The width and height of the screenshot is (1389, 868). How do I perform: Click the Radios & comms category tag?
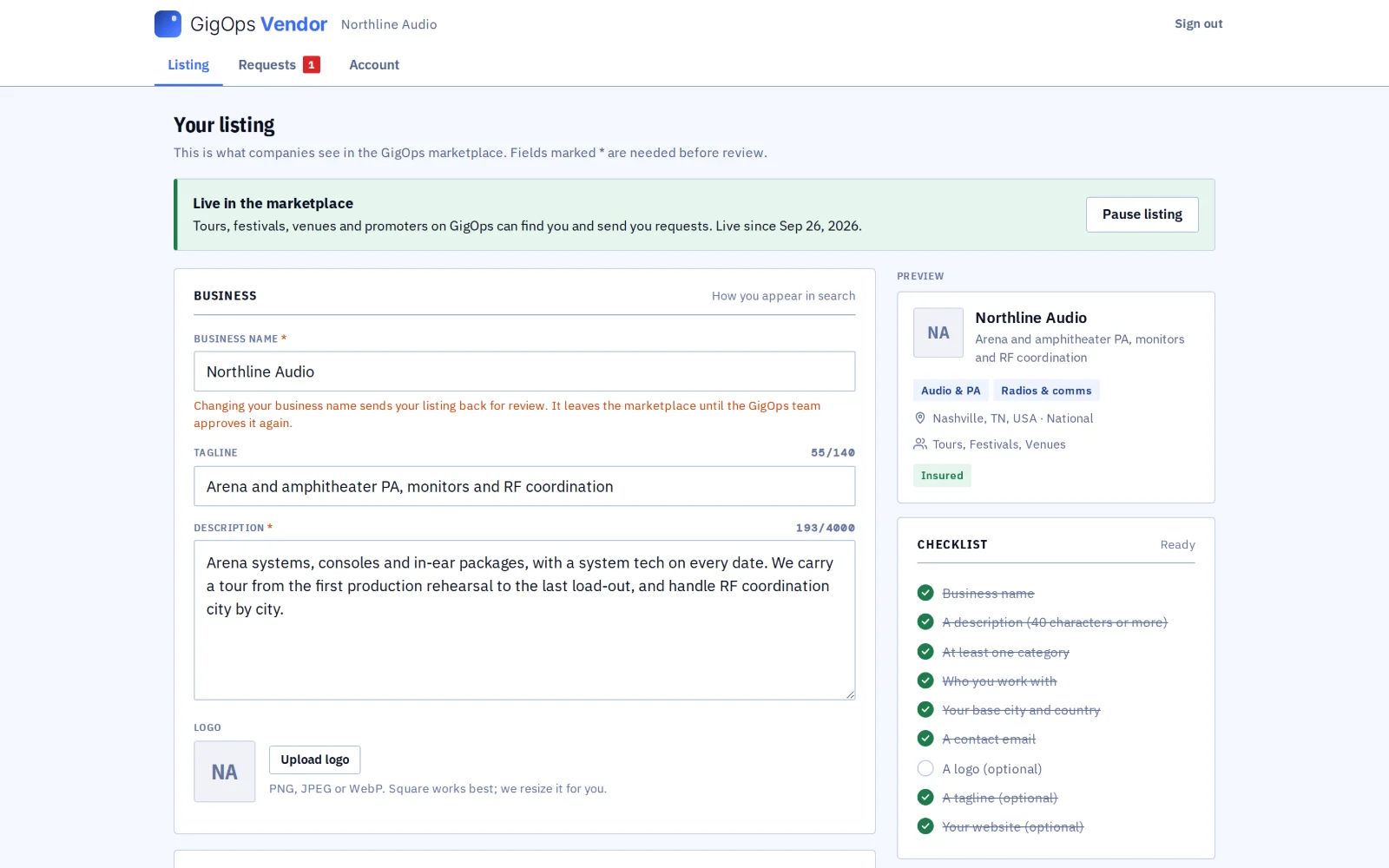(x=1046, y=391)
